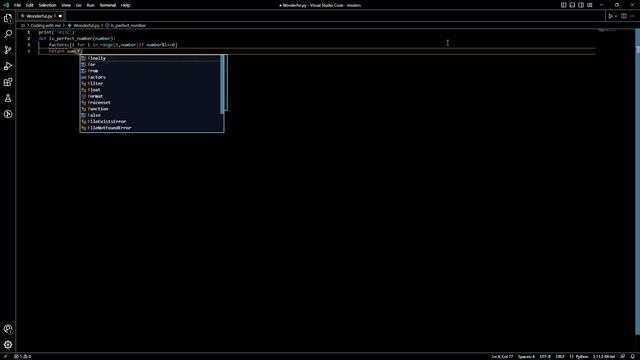Choose 'FileExistsError' suggestion
640x360 pixels.
tap(150, 122)
